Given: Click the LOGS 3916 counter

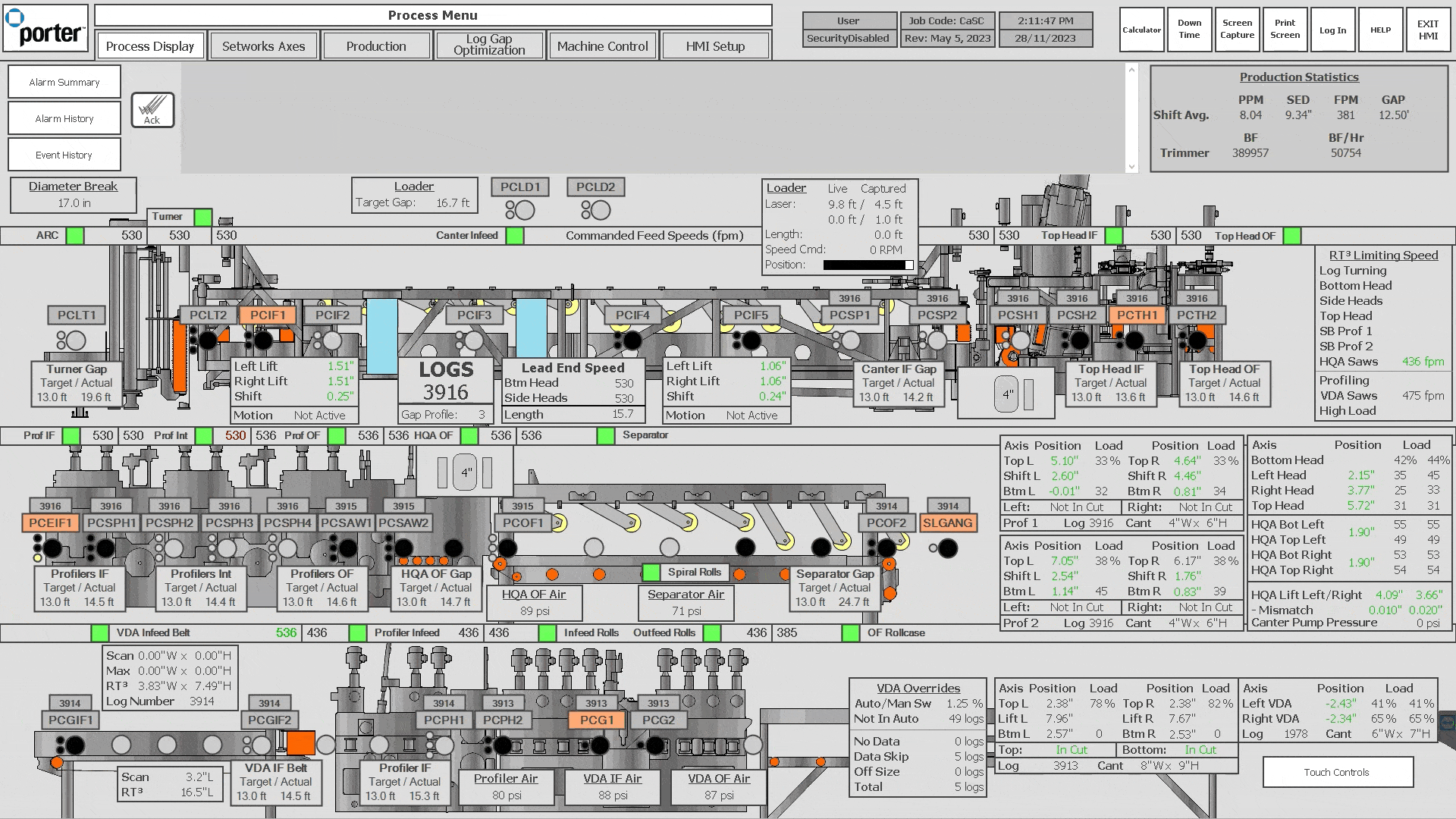Looking at the screenshot, I should click(x=446, y=381).
